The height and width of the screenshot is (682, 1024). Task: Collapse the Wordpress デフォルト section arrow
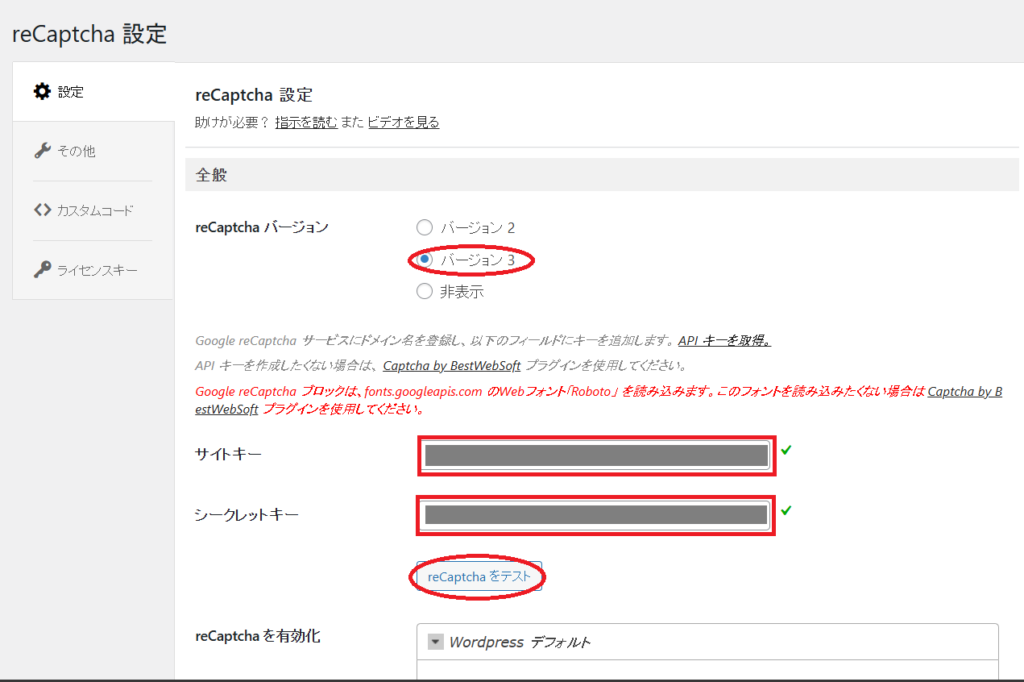[x=435, y=642]
